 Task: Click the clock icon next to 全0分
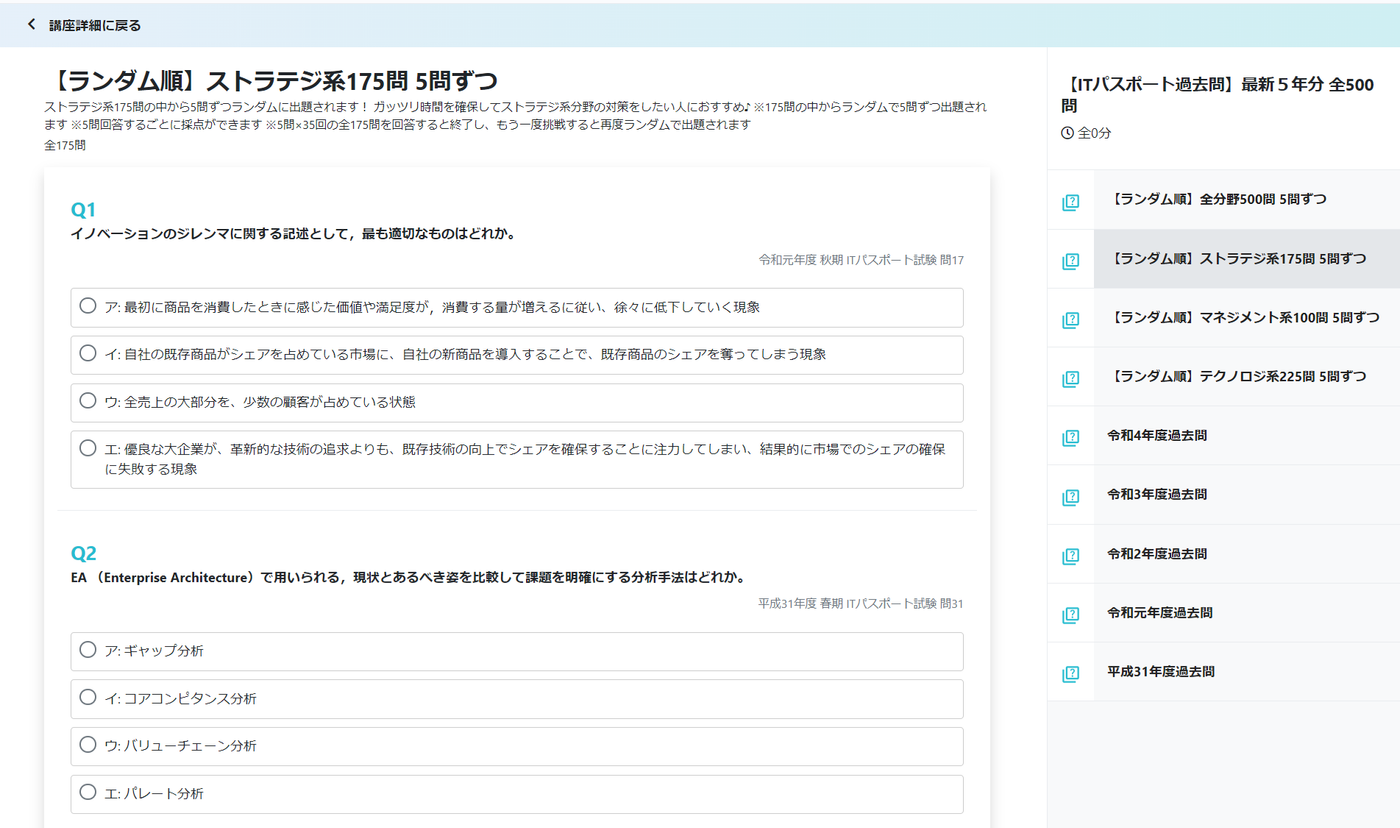coord(1067,133)
